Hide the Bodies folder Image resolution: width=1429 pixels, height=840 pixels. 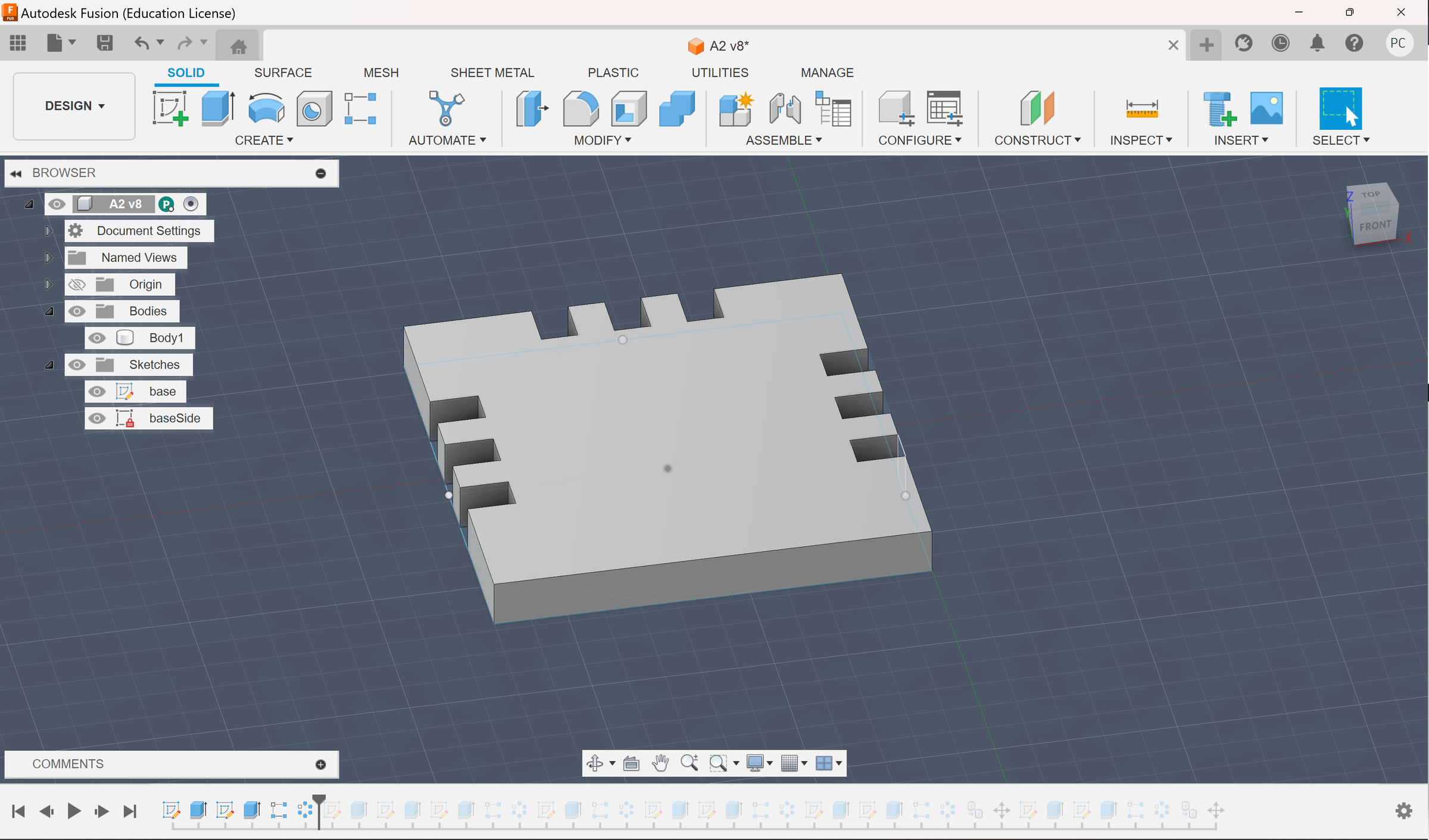pos(77,311)
